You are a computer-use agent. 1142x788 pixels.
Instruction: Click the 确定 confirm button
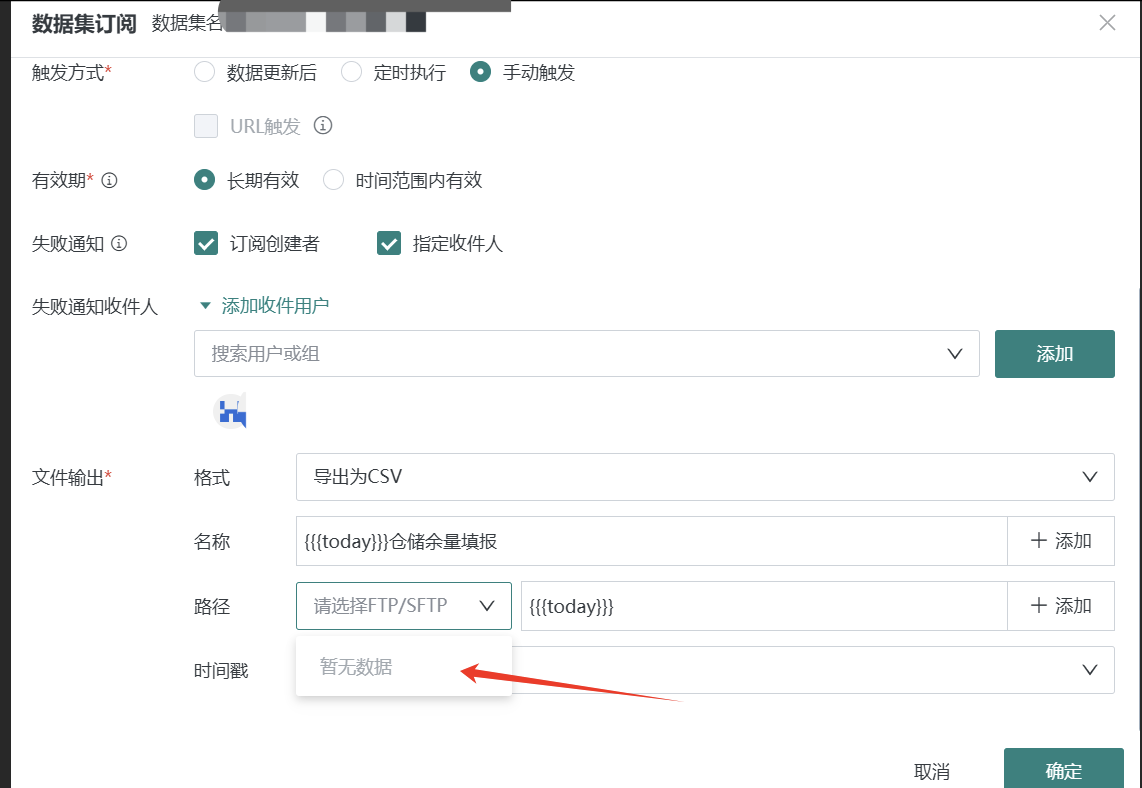[x=1063, y=770]
